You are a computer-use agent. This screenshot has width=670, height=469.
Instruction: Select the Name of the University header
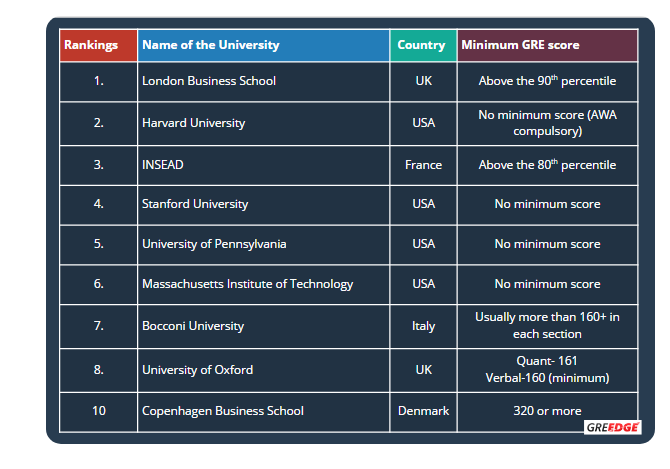click(x=211, y=45)
